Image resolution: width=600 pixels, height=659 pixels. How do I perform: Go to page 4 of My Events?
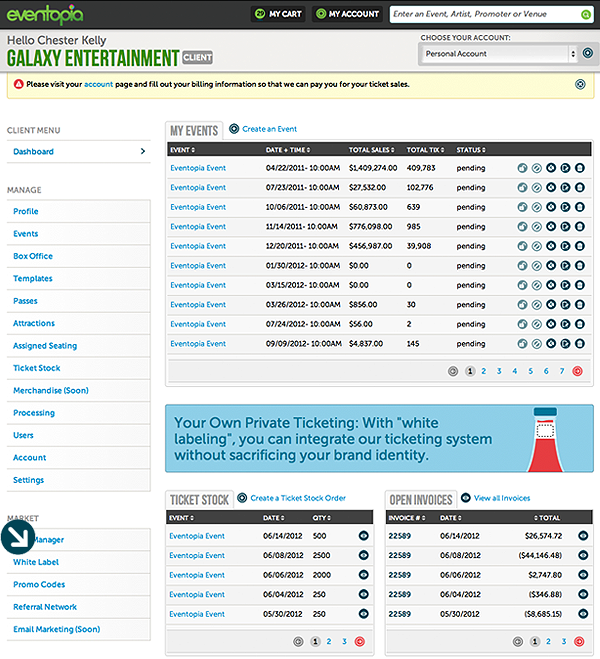515,371
